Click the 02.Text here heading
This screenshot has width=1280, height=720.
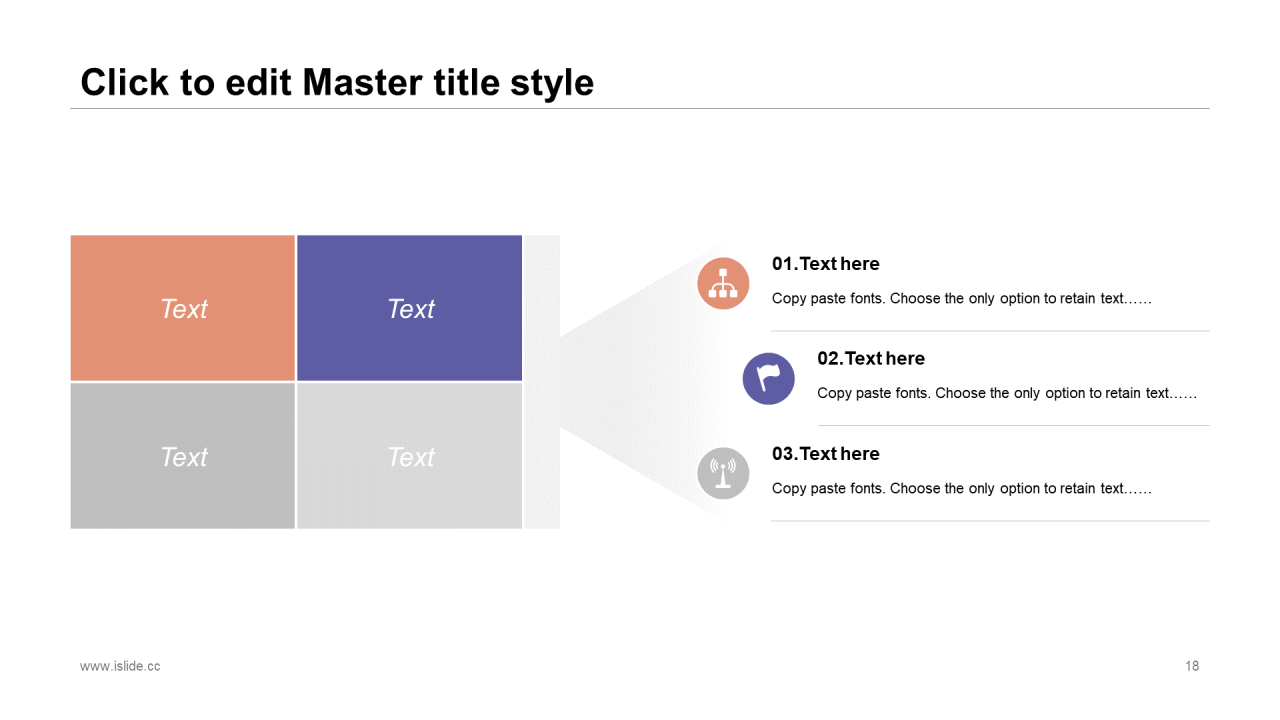click(x=871, y=358)
